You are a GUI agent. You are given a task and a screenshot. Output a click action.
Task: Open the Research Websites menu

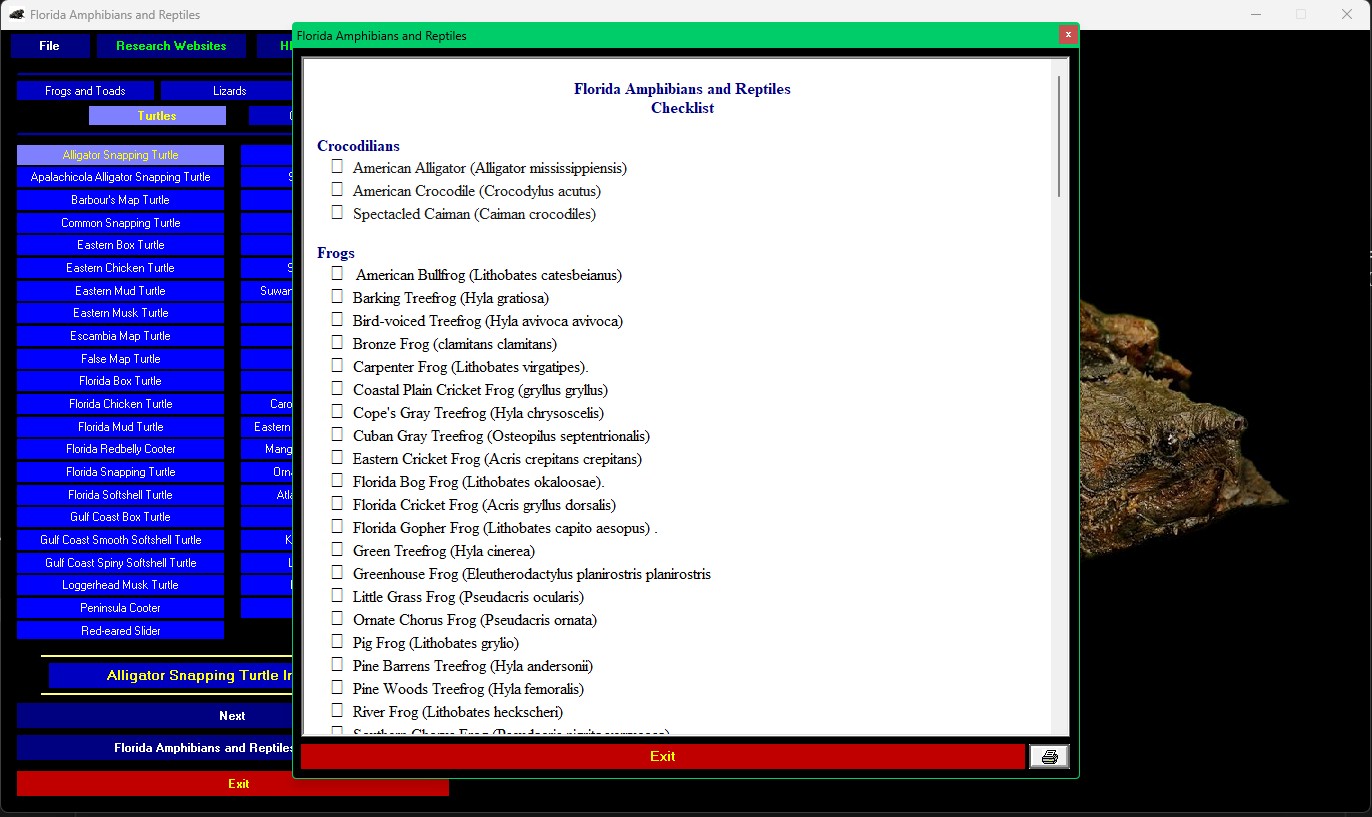point(171,46)
